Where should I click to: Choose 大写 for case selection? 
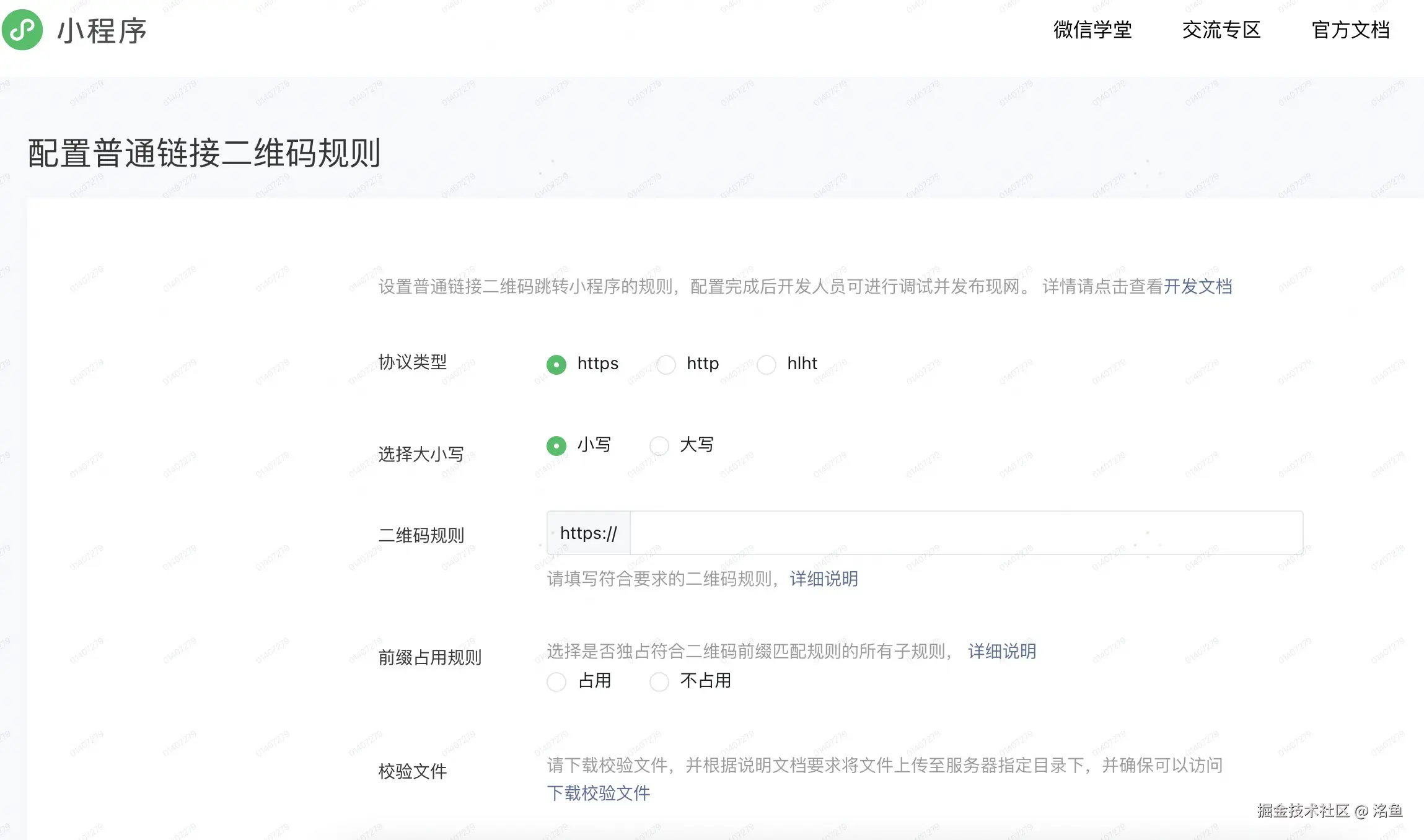click(659, 445)
